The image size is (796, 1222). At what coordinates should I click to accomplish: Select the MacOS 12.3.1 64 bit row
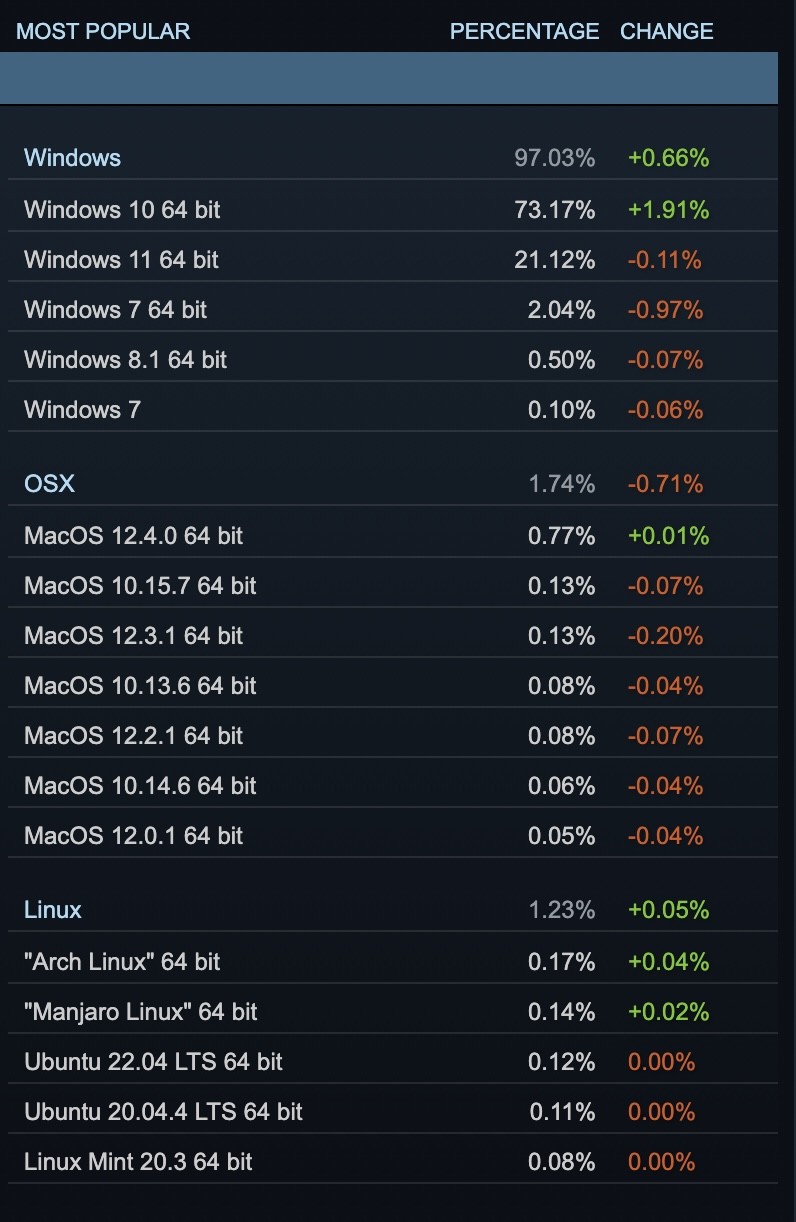(x=392, y=635)
